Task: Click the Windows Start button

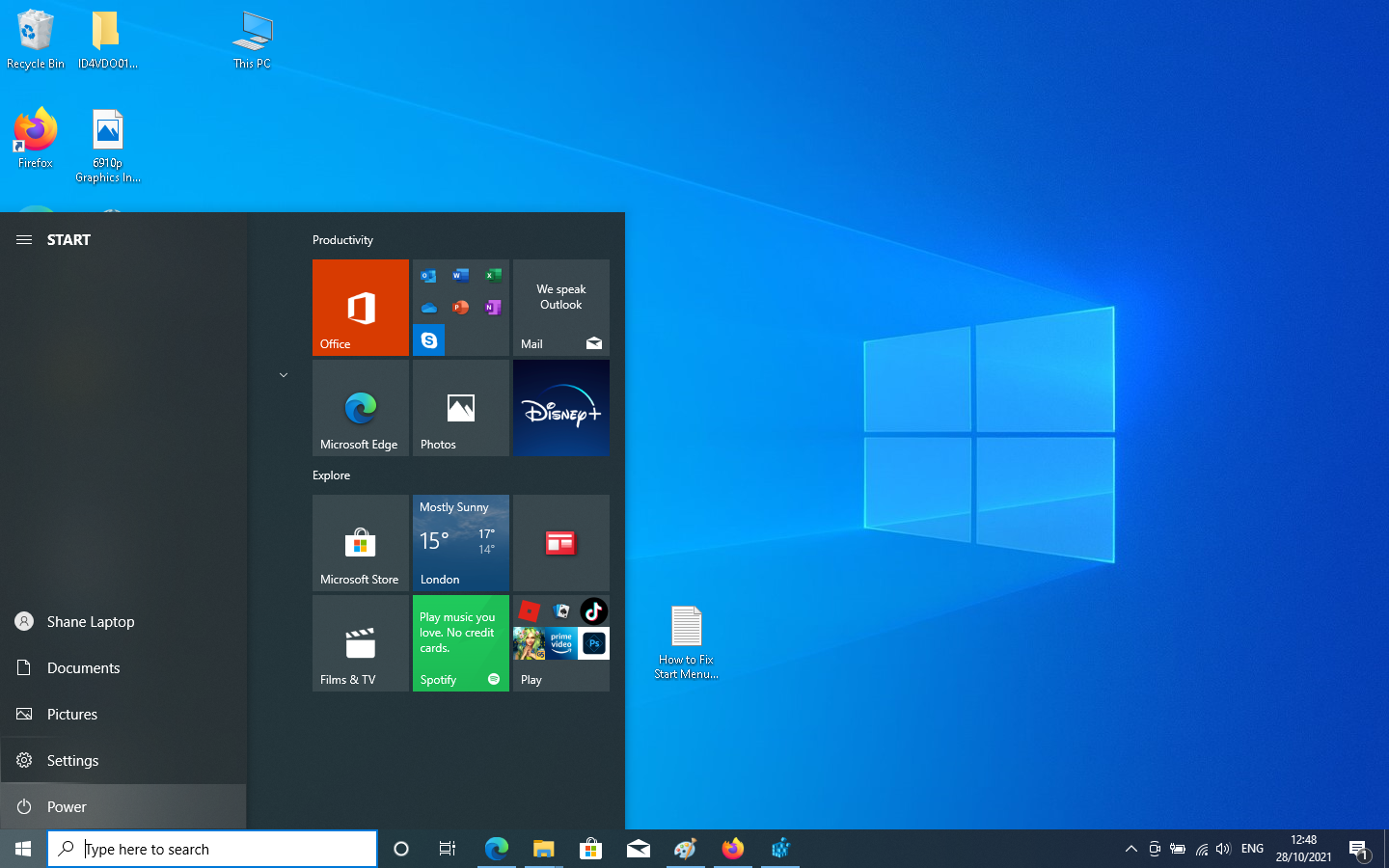Action: [x=23, y=849]
